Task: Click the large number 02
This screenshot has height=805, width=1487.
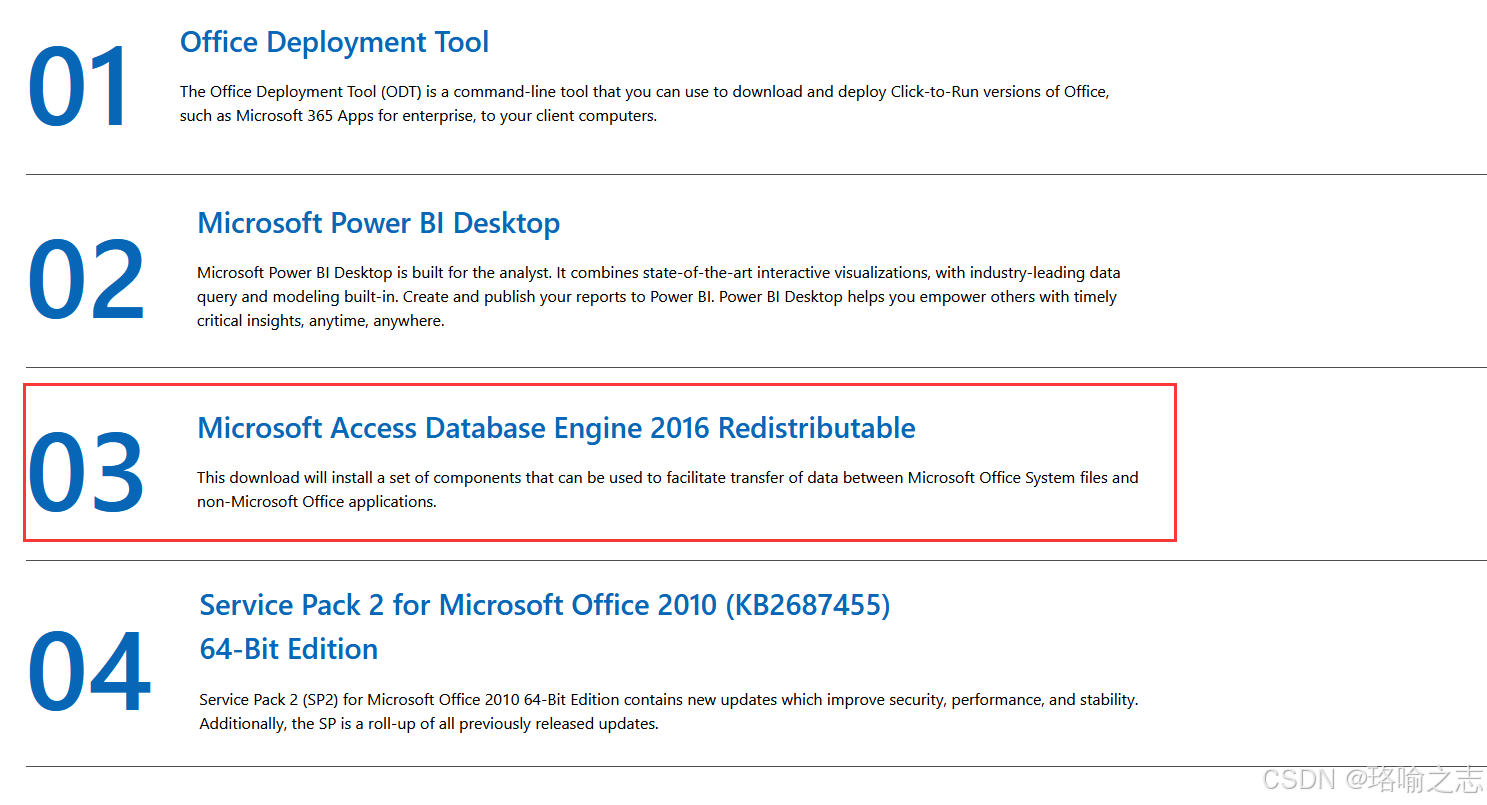Action: (85, 280)
